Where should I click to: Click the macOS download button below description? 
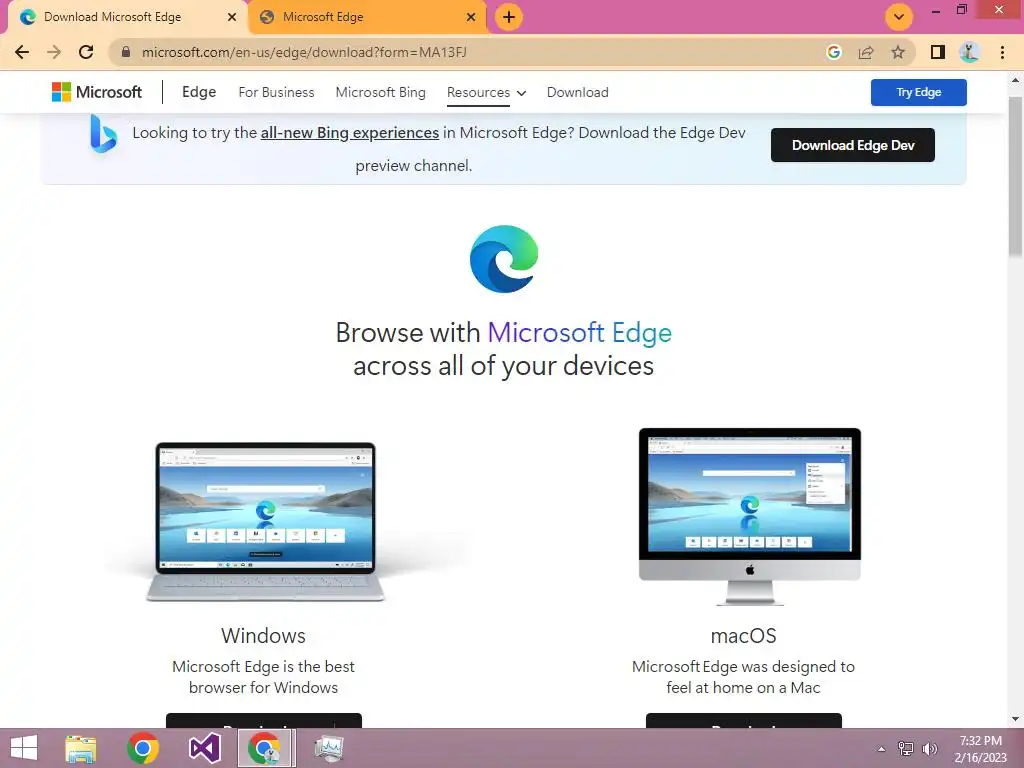(x=743, y=720)
